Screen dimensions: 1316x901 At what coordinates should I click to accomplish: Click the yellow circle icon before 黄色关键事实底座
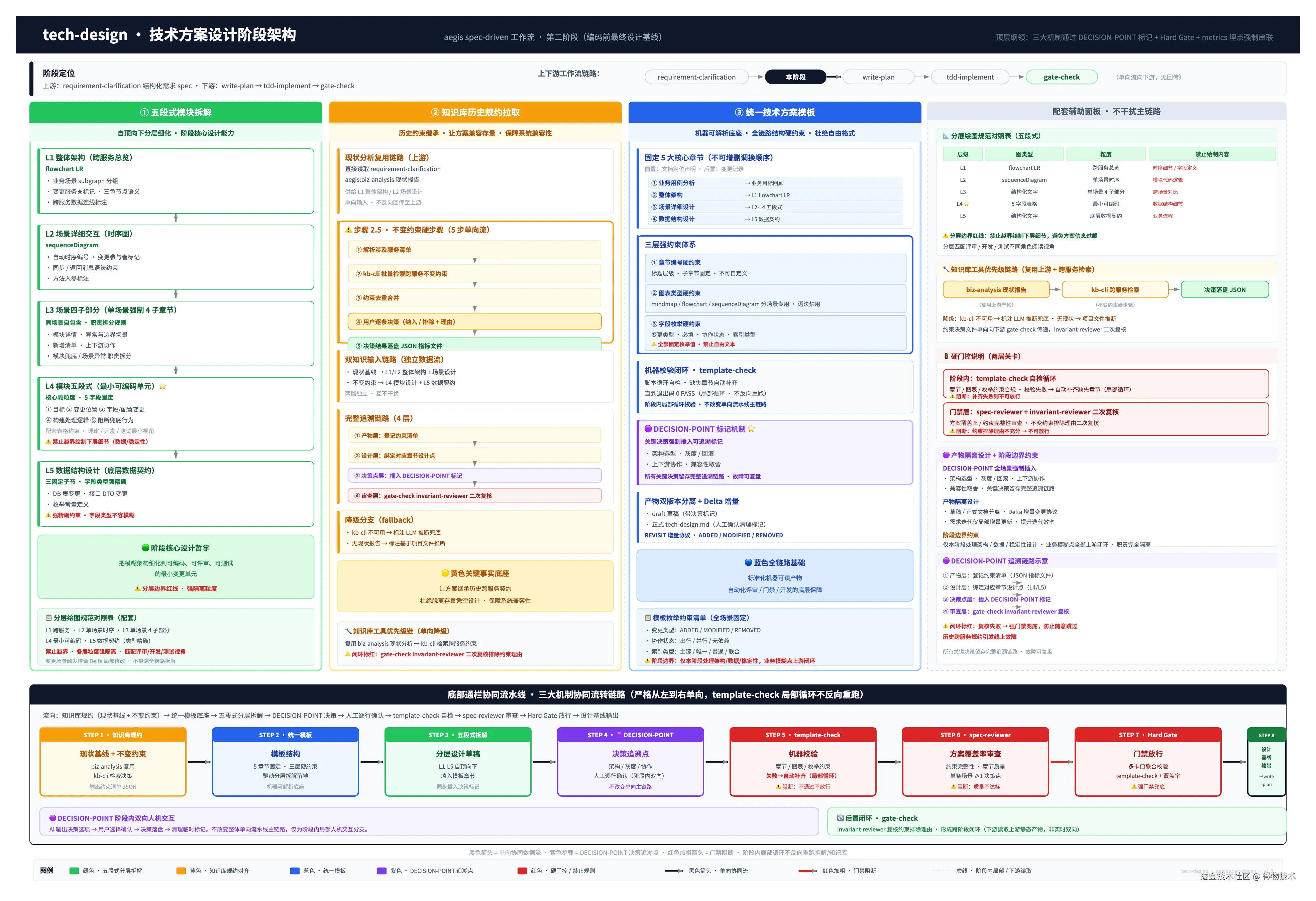445,573
